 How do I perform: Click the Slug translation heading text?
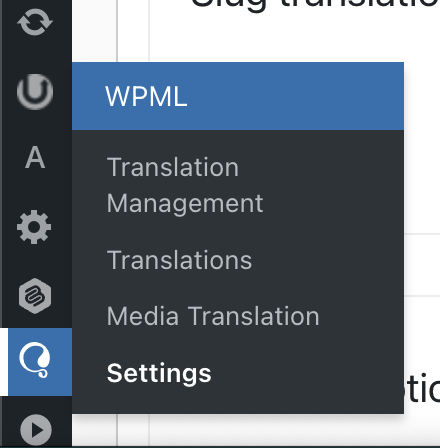[x=315, y=4]
